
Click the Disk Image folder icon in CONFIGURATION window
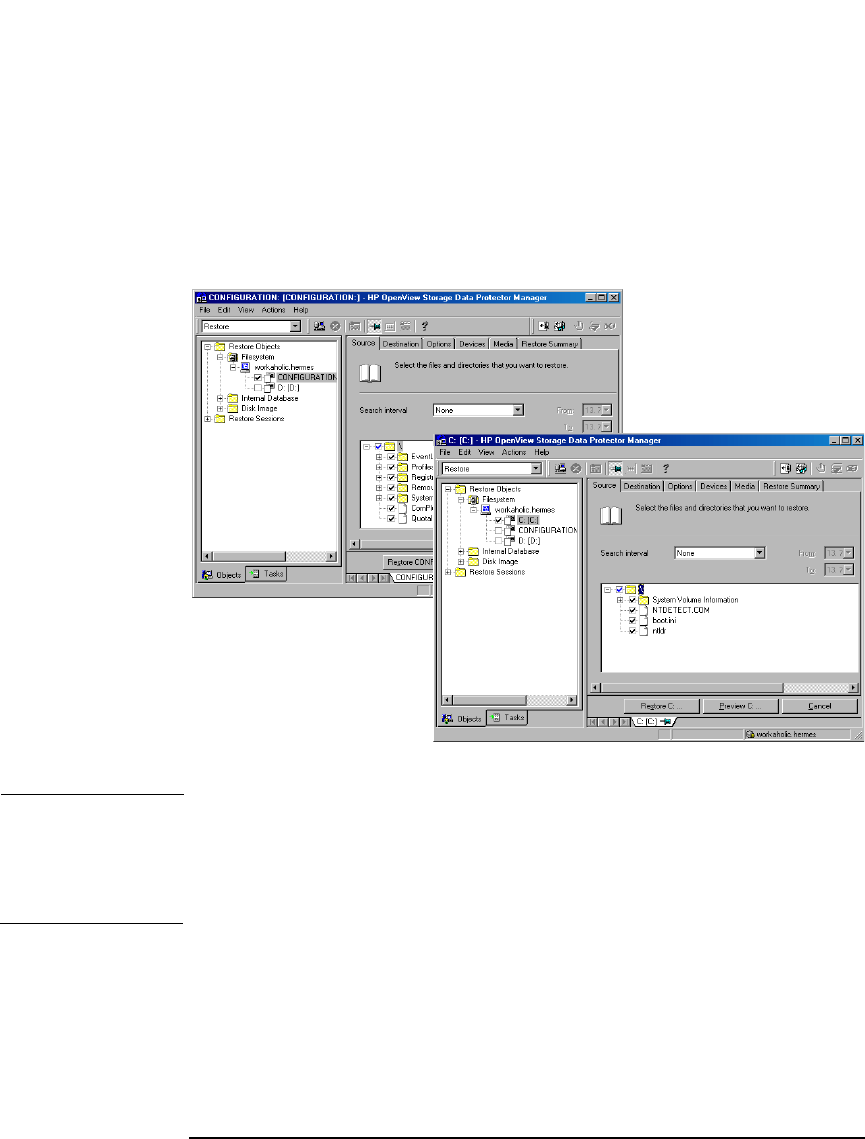232,408
